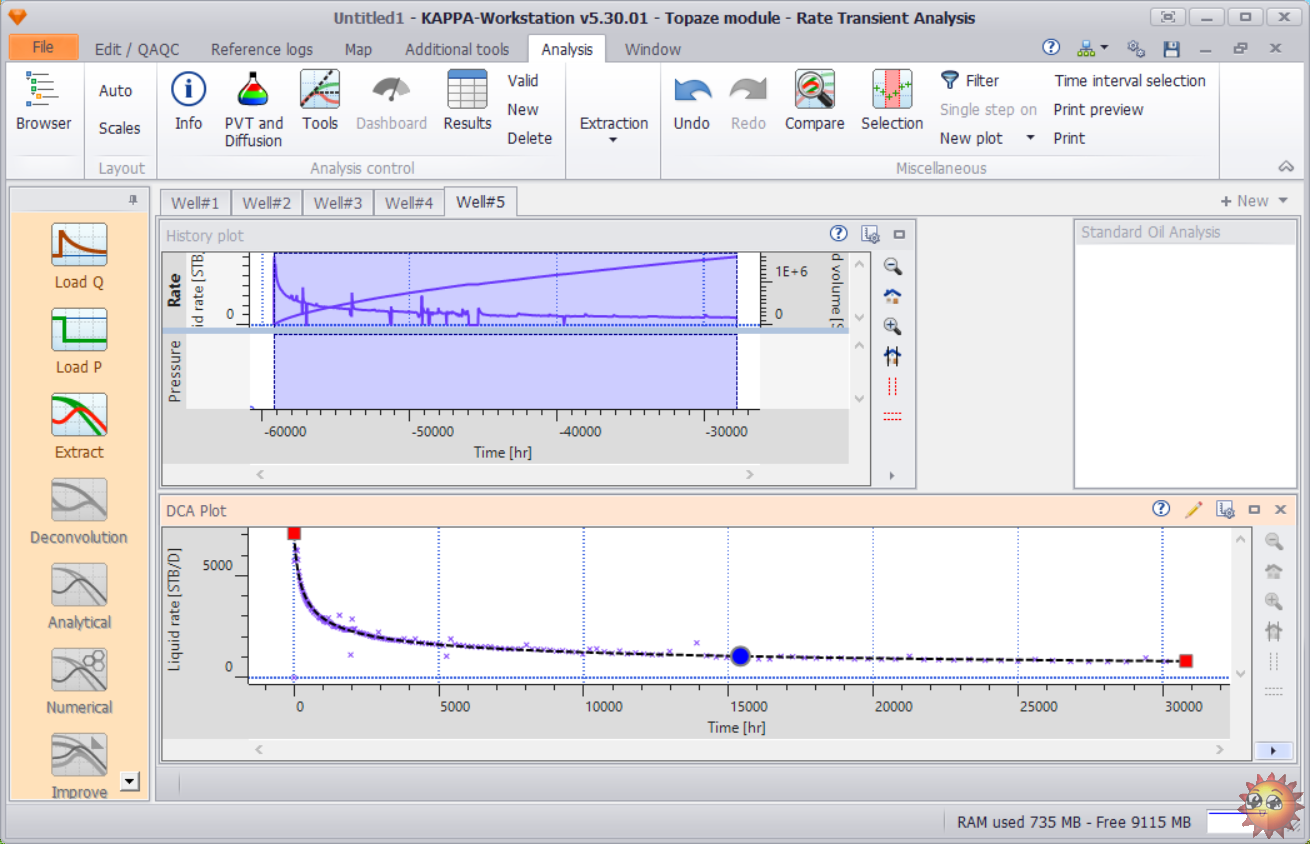Click the Filter funnel button

(x=969, y=80)
